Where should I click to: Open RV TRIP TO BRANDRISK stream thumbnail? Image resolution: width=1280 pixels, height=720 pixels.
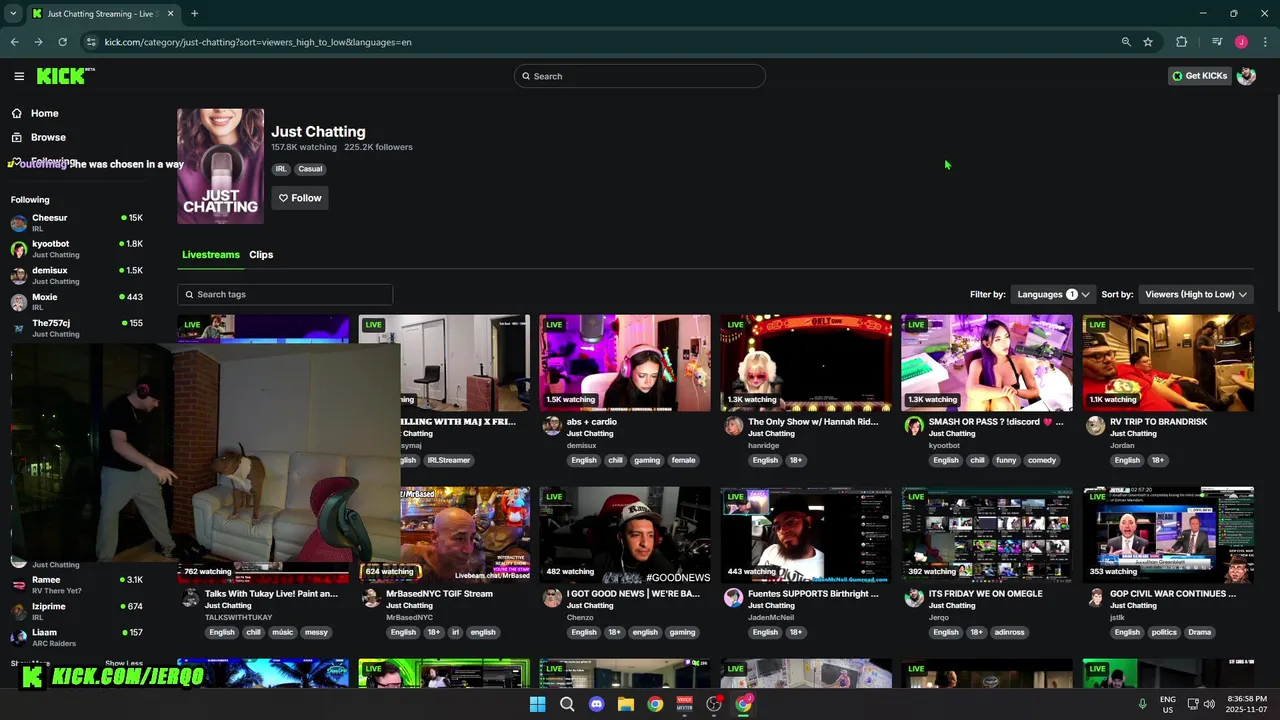coord(1168,363)
